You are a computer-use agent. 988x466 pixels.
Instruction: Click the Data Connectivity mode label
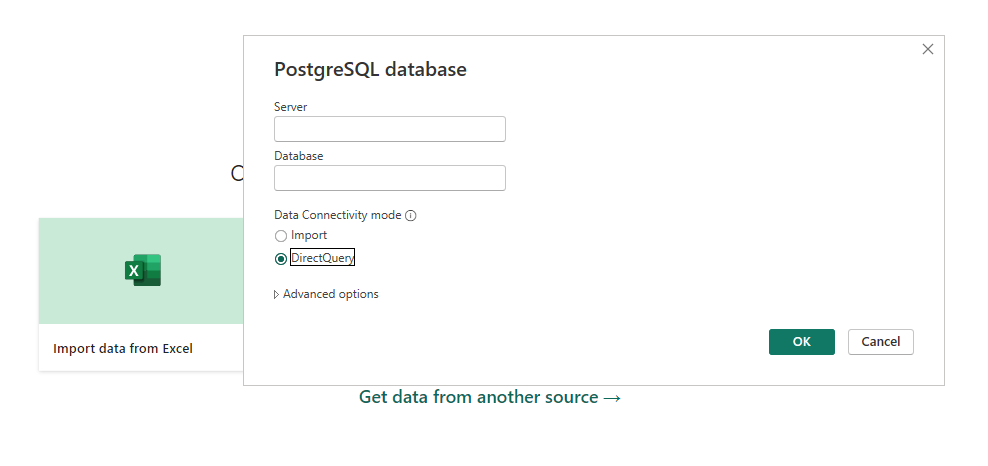tap(338, 215)
